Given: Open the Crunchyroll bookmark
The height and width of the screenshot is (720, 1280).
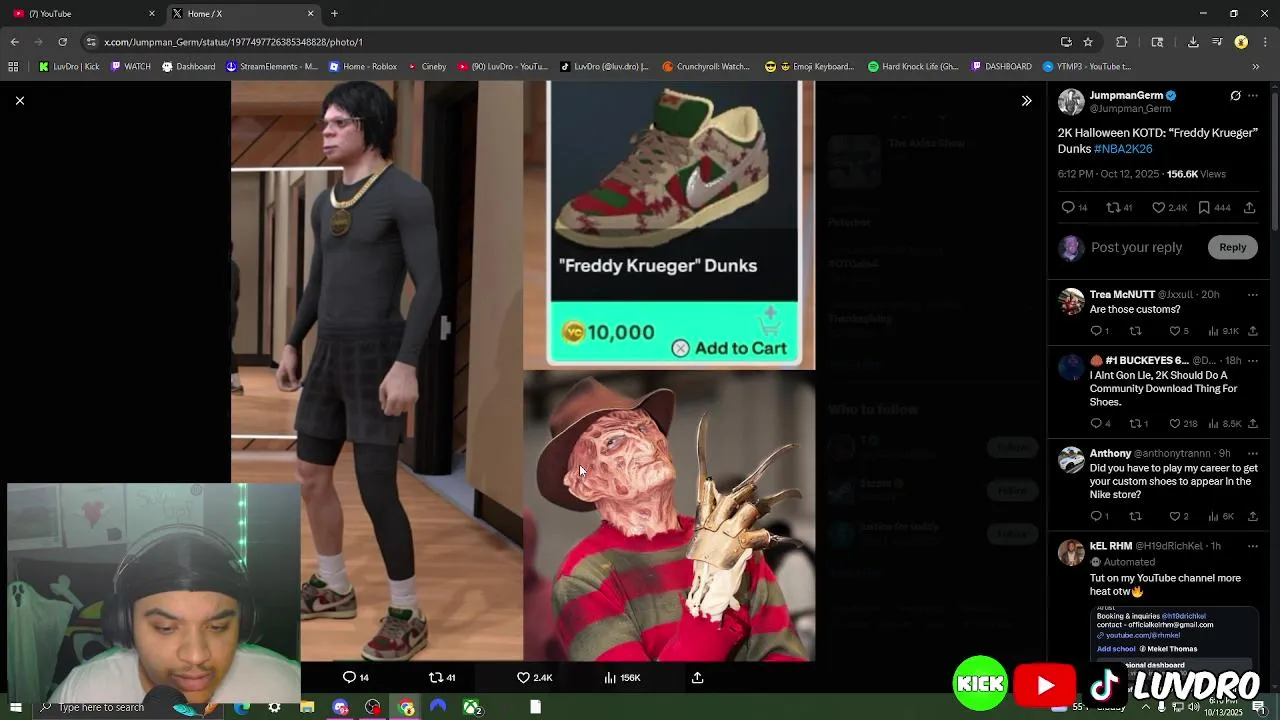Looking at the screenshot, I should (706, 67).
